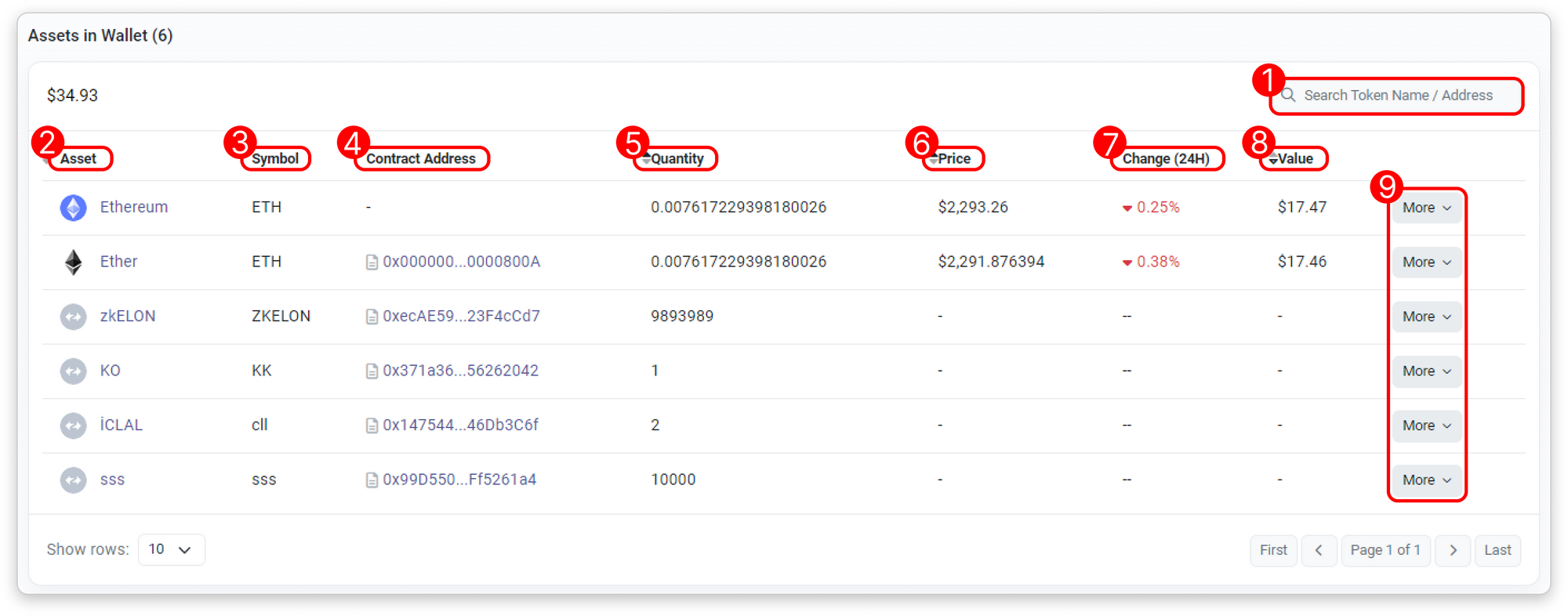The width and height of the screenshot is (1568, 616).
Task: Expand the More menu for sss
Action: (1426, 480)
